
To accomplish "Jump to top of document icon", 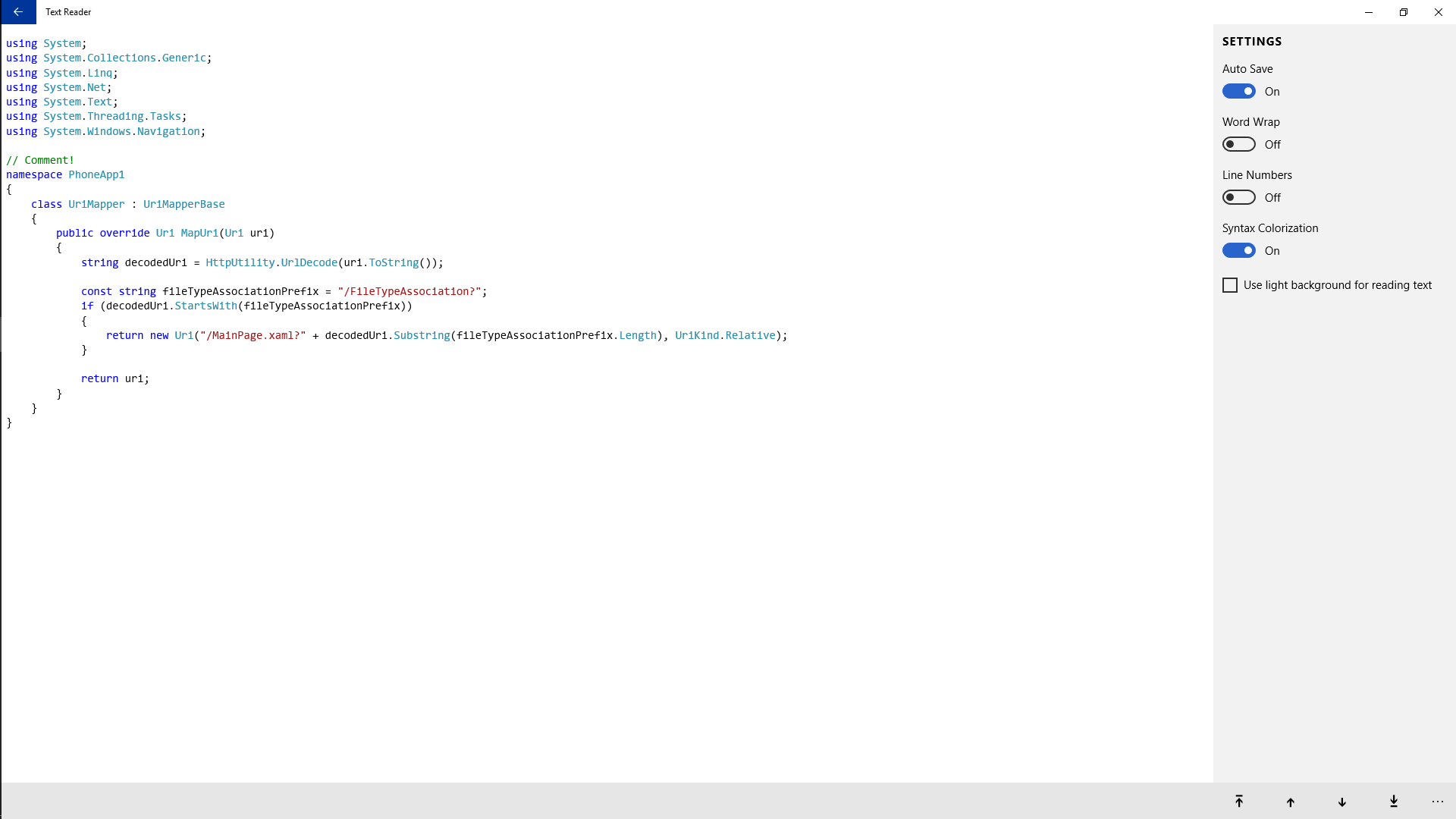I will tap(1239, 802).
